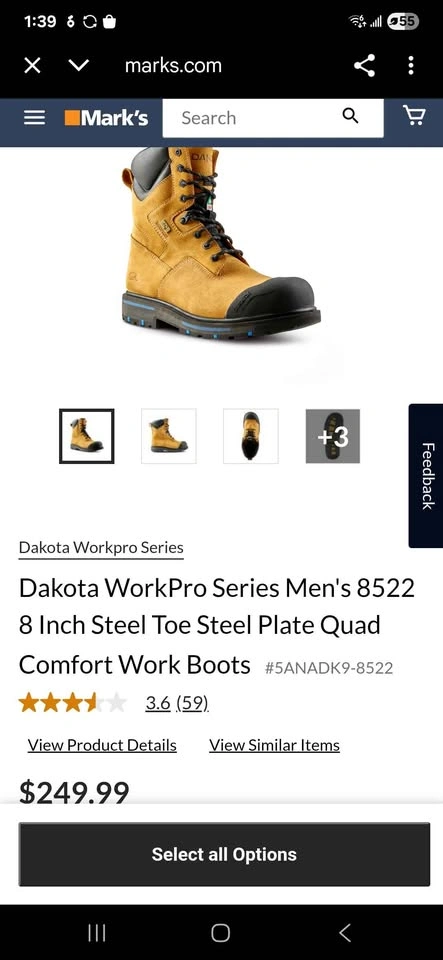Viewport: 443px width, 960px height.
Task: Show the +3 more images thumbnail
Action: (x=333, y=436)
